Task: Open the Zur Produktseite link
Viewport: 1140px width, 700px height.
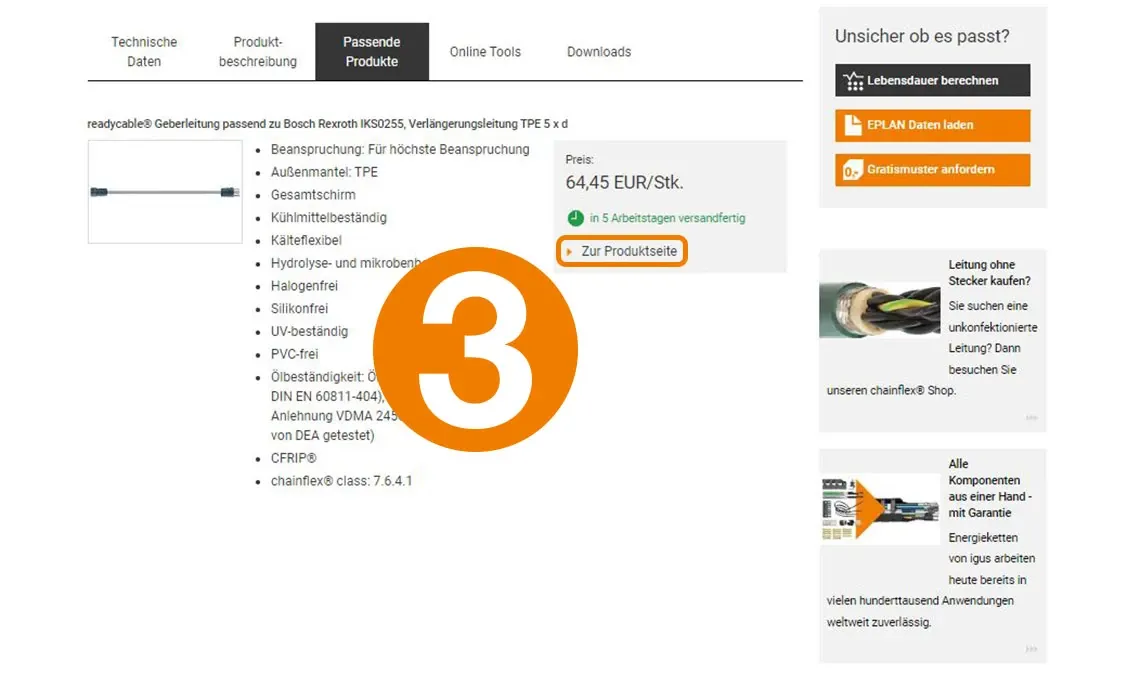Action: [x=622, y=251]
